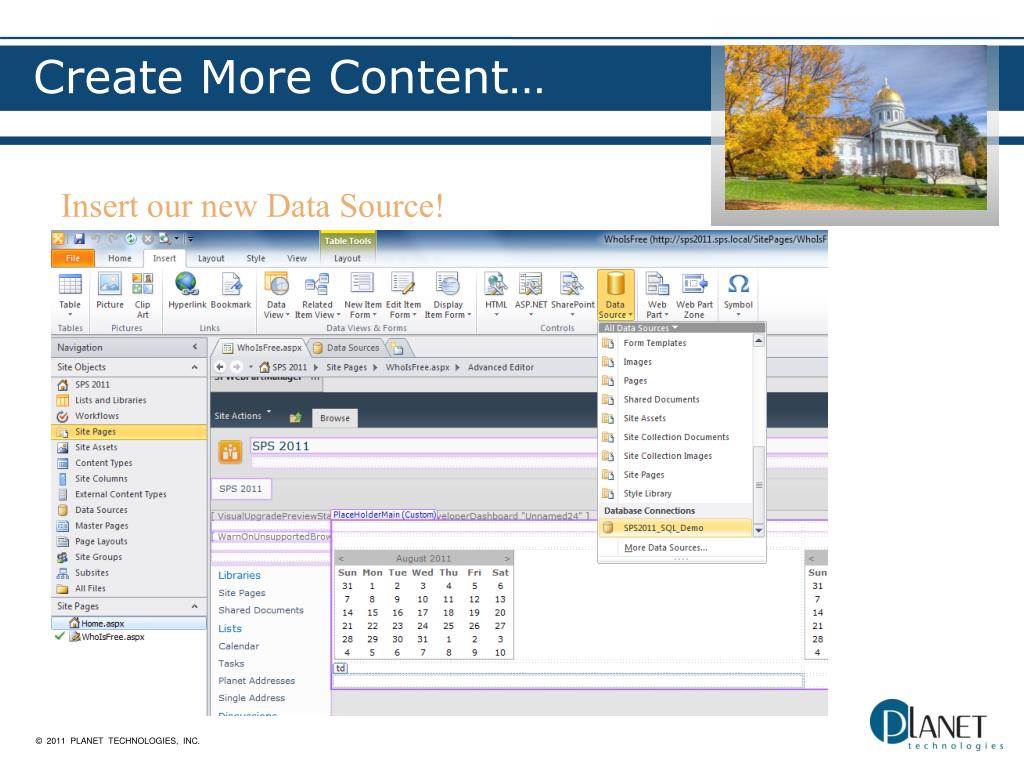Open the Calendar quick launch link
The height and width of the screenshot is (768, 1024).
(x=238, y=646)
